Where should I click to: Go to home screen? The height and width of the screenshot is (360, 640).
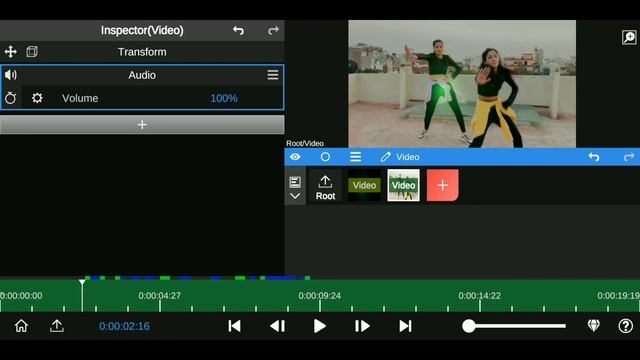point(21,326)
